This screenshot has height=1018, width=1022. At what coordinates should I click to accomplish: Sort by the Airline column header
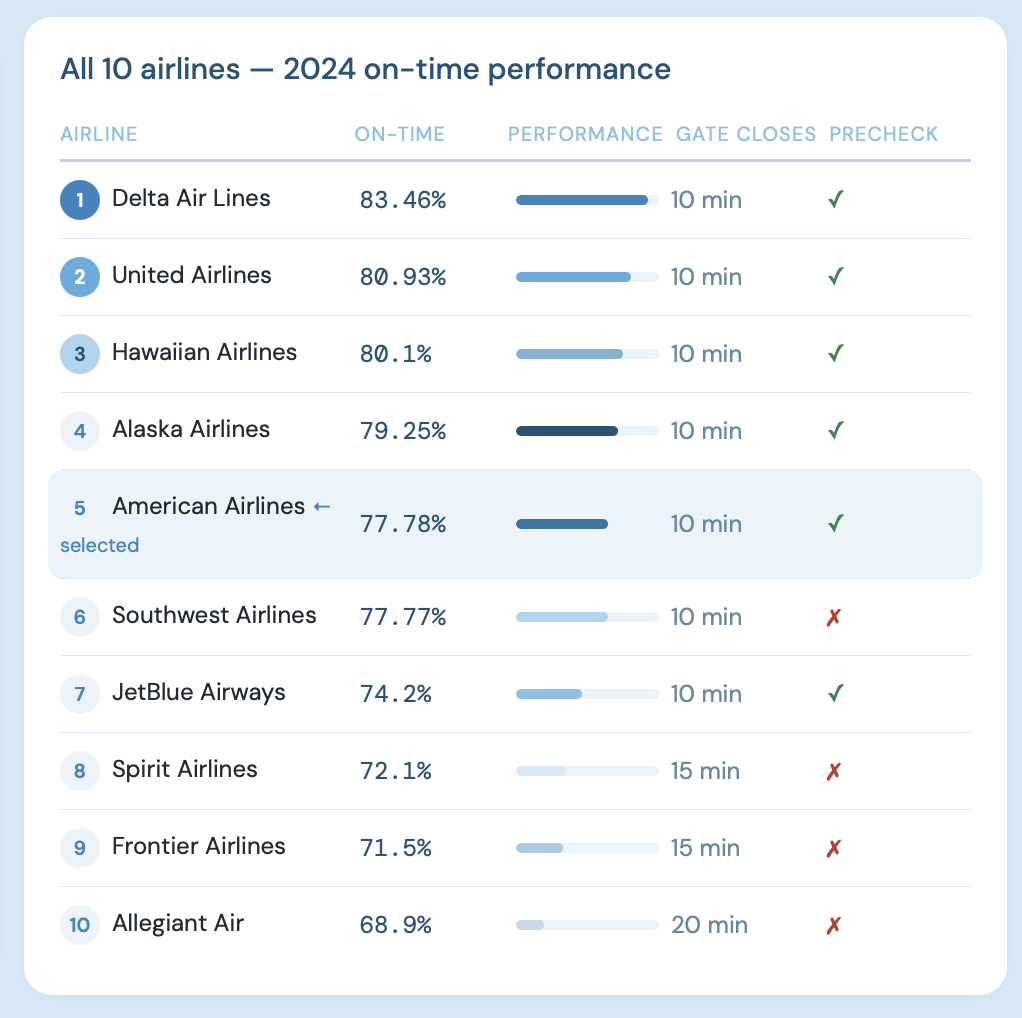[99, 134]
